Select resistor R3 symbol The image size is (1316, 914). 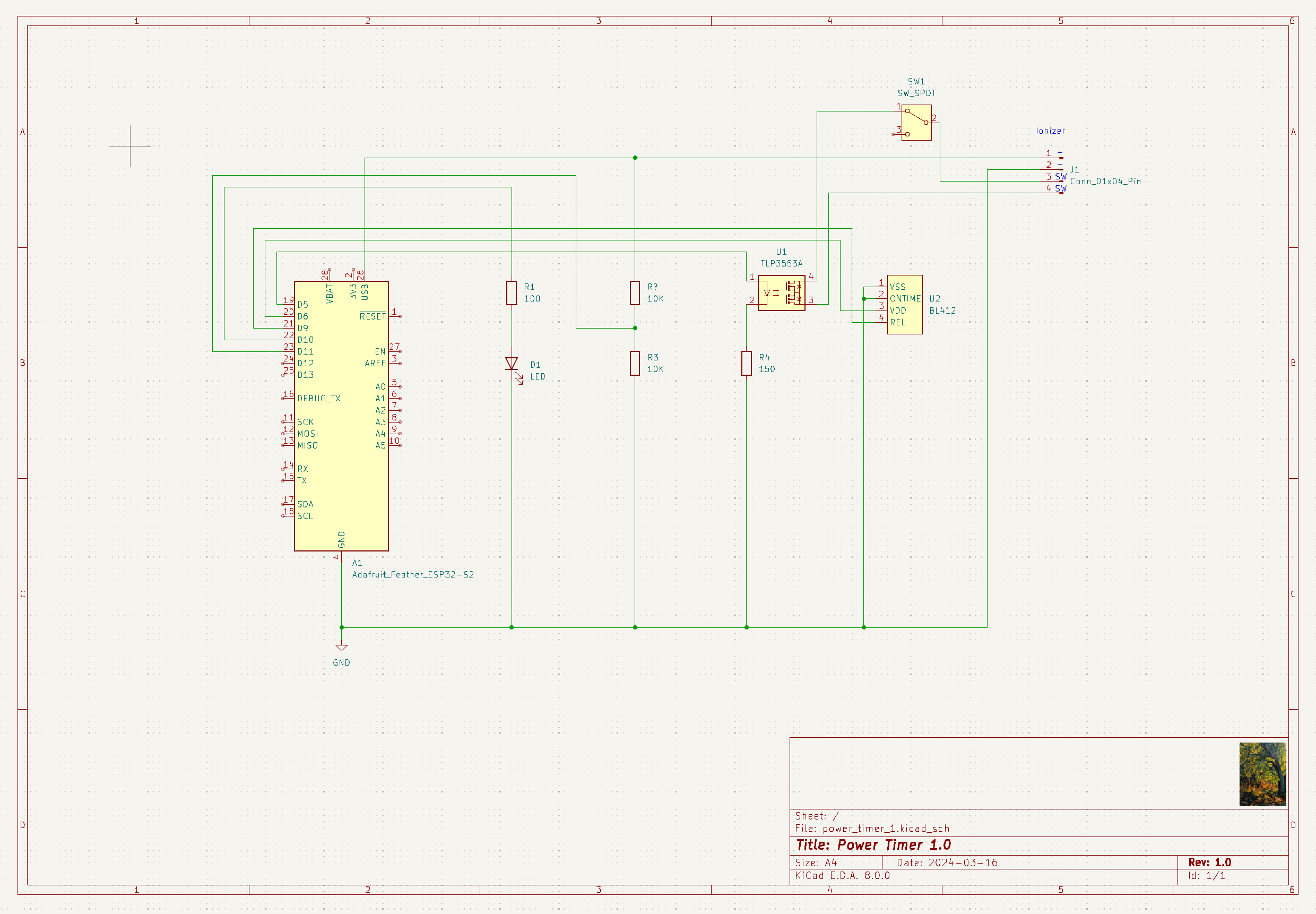635,363
